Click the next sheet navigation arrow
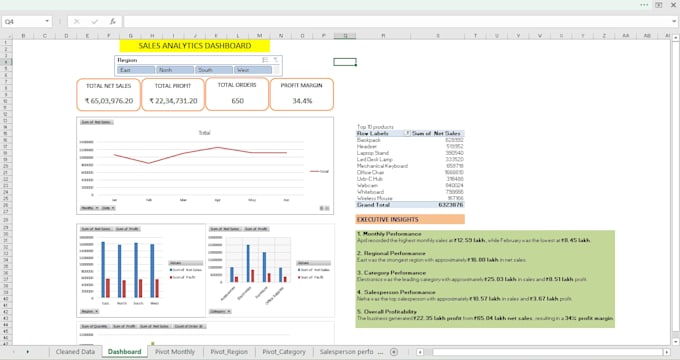 pos(28,352)
